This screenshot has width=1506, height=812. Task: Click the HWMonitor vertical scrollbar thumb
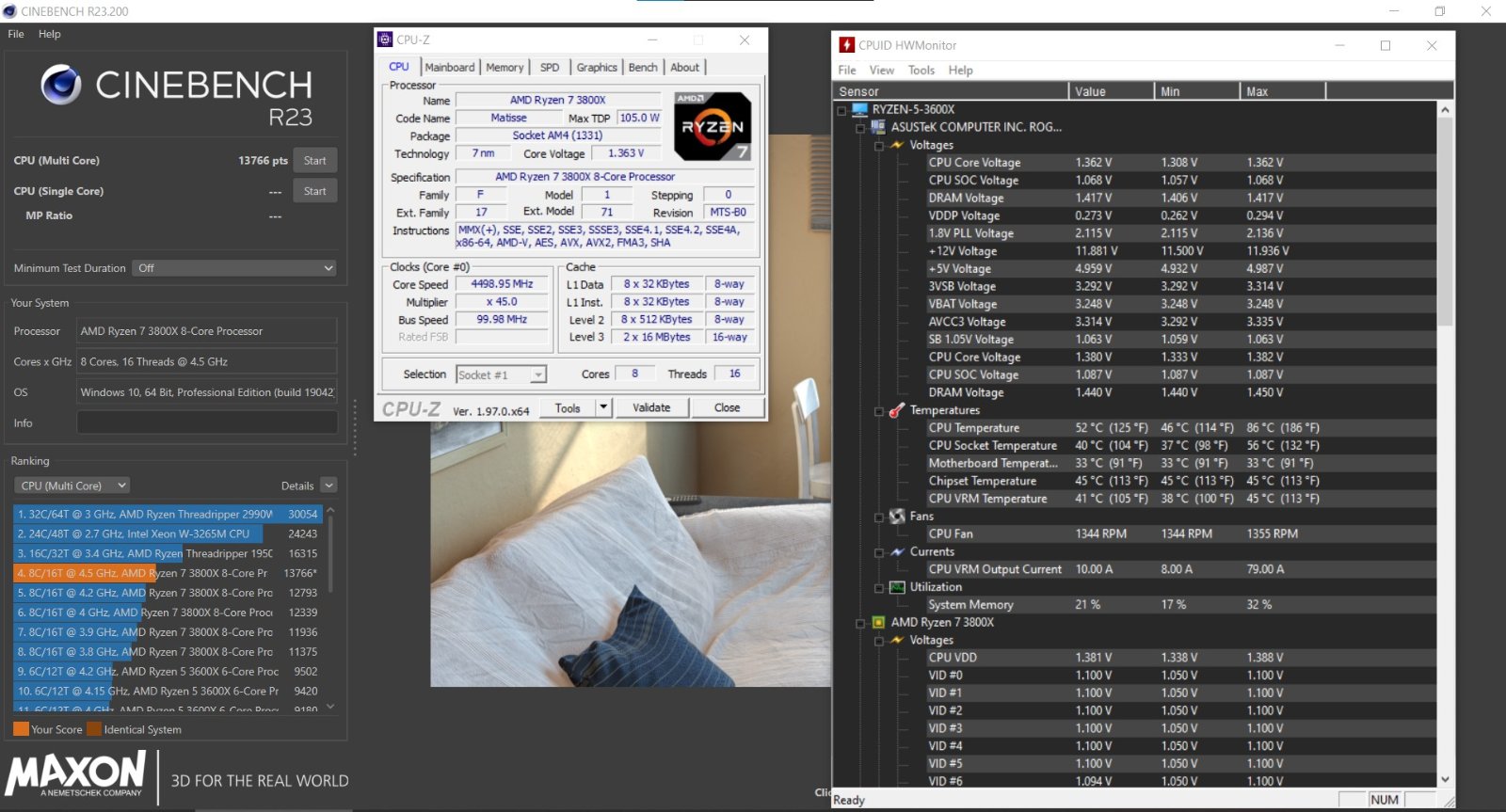(x=1445, y=222)
